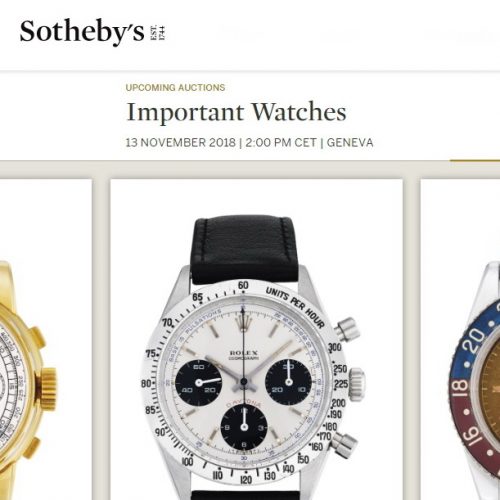The height and width of the screenshot is (500, 500).
Task: Open the blue and red bezel watch lot
Action: coord(460,339)
